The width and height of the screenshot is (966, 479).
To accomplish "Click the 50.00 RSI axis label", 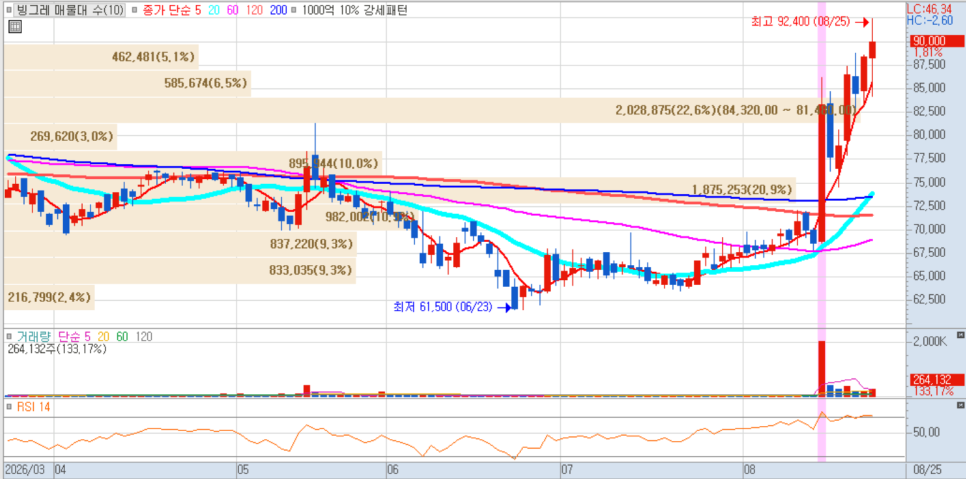I will (926, 432).
